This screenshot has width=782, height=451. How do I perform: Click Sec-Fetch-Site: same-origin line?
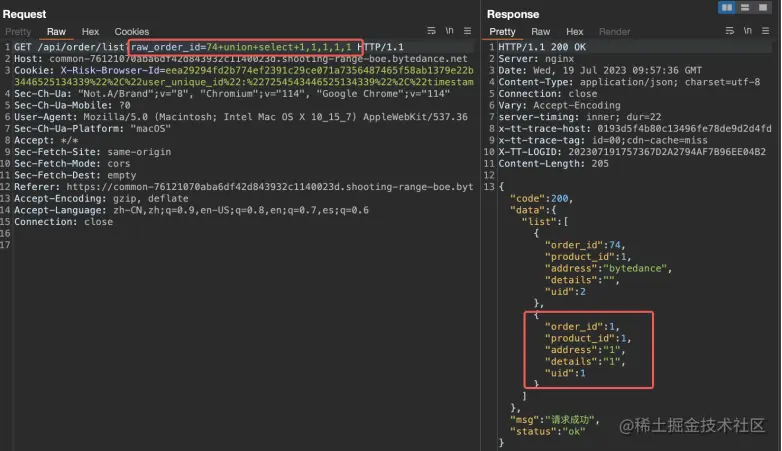(x=92, y=152)
